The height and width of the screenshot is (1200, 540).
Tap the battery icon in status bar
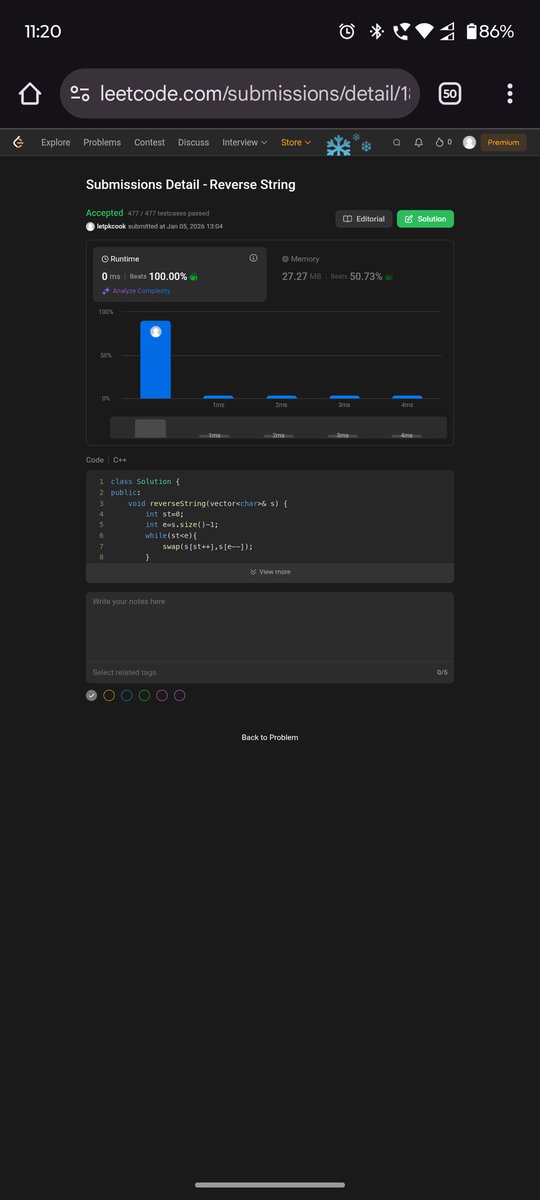pyautogui.click(x=470, y=32)
